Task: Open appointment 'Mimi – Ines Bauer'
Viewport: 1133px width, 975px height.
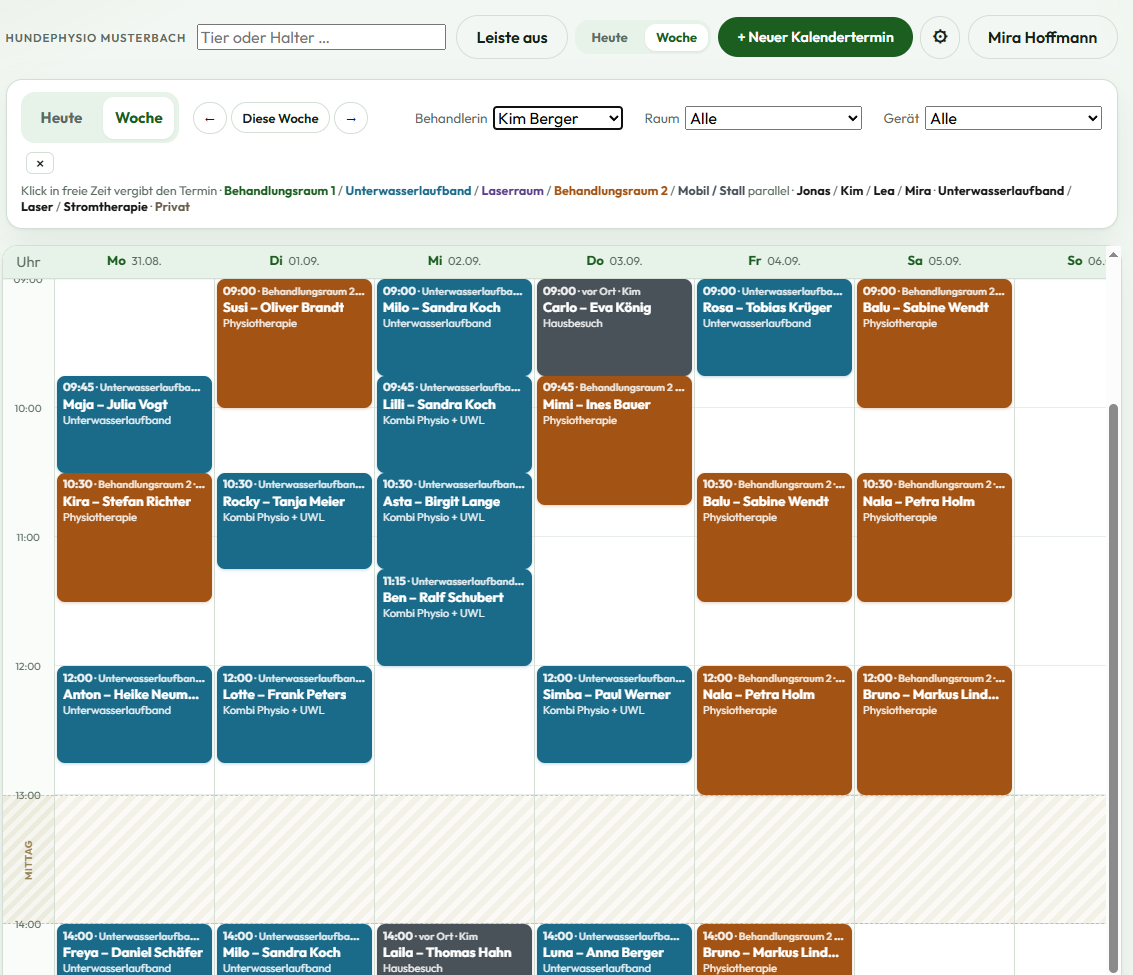Action: coord(614,440)
